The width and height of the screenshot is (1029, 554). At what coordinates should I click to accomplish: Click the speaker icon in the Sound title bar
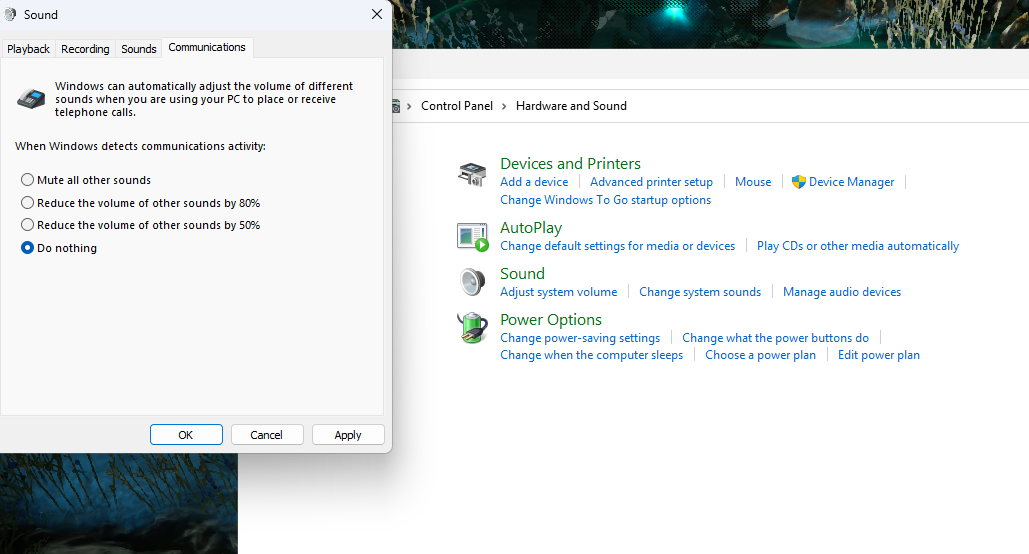10,14
